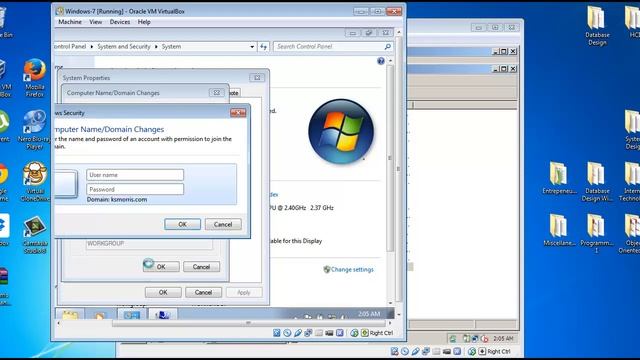Viewport: 640px width, 360px height.
Task: Open Virtual CloneDrive desktop icon
Action: (x=35, y=182)
